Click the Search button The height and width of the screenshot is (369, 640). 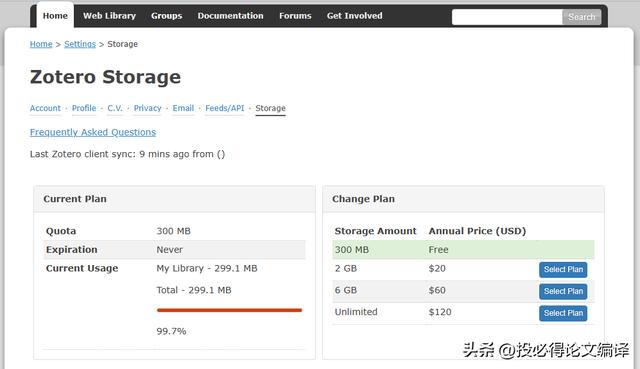(582, 17)
